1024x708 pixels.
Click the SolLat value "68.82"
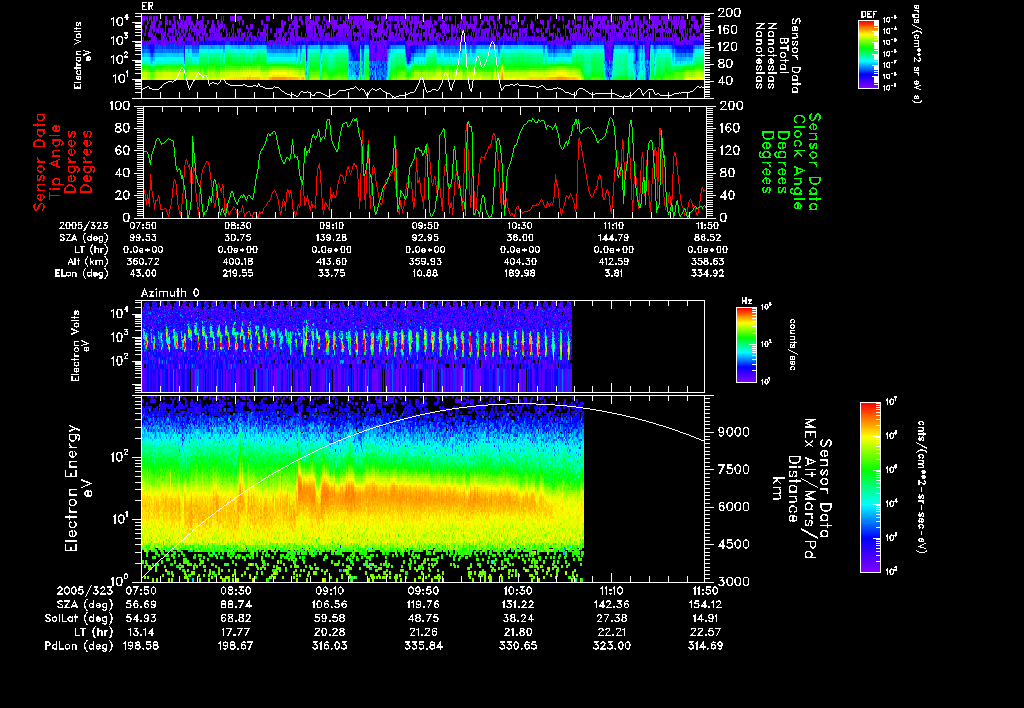click(x=236, y=619)
